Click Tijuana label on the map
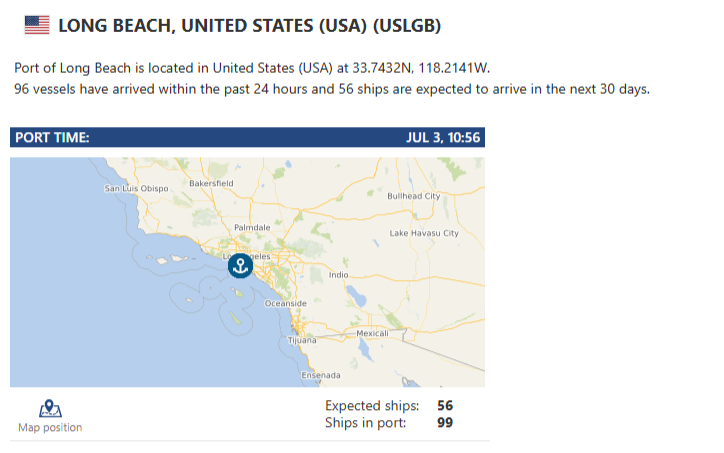 [x=302, y=340]
